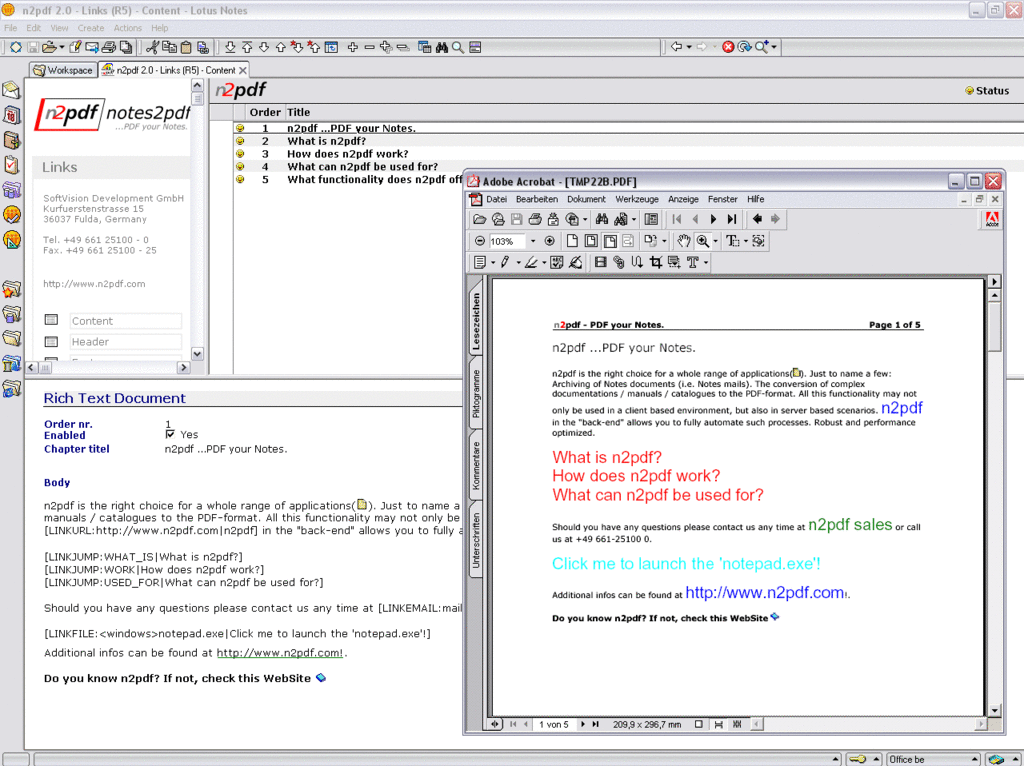This screenshot has width=1024, height=766.
Task: Click the binoculars Find icon in Lotus Notes toolbar
Action: pyautogui.click(x=441, y=47)
